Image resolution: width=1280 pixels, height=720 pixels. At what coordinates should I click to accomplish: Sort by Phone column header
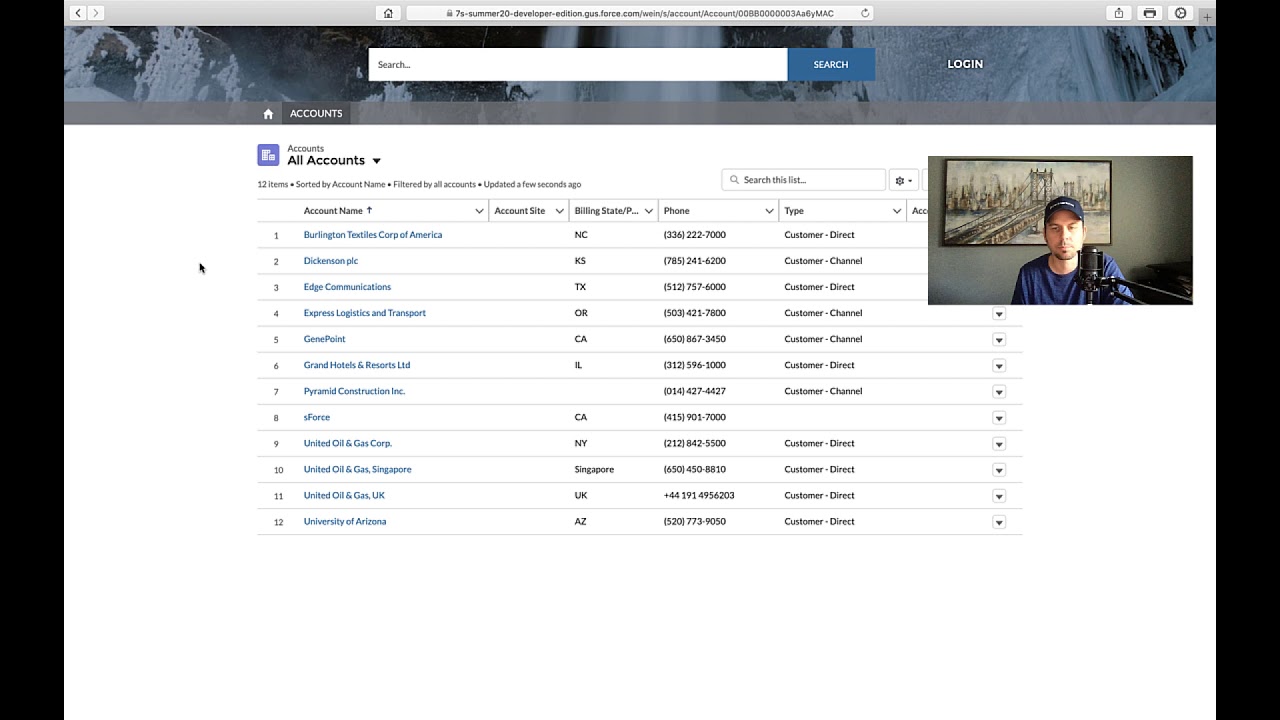point(677,211)
